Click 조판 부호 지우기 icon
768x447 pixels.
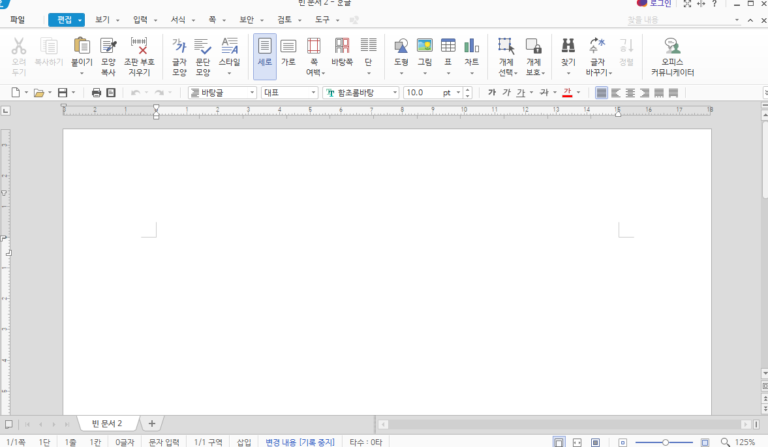pyautogui.click(x=139, y=46)
